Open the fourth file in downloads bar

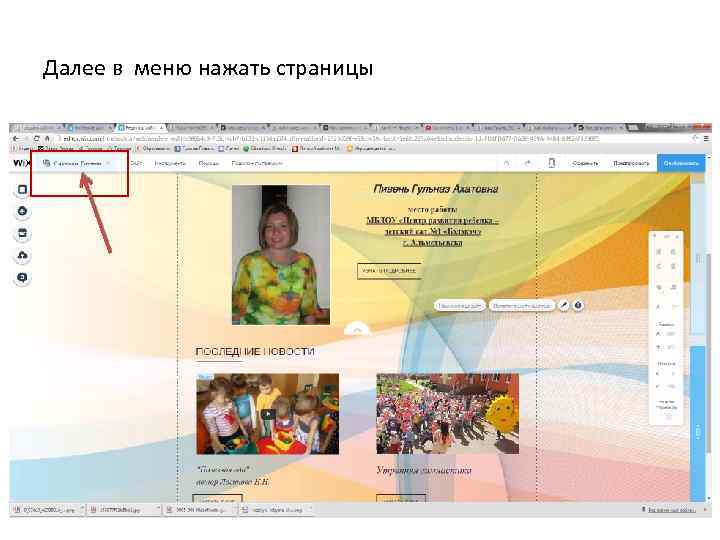tap(276, 510)
